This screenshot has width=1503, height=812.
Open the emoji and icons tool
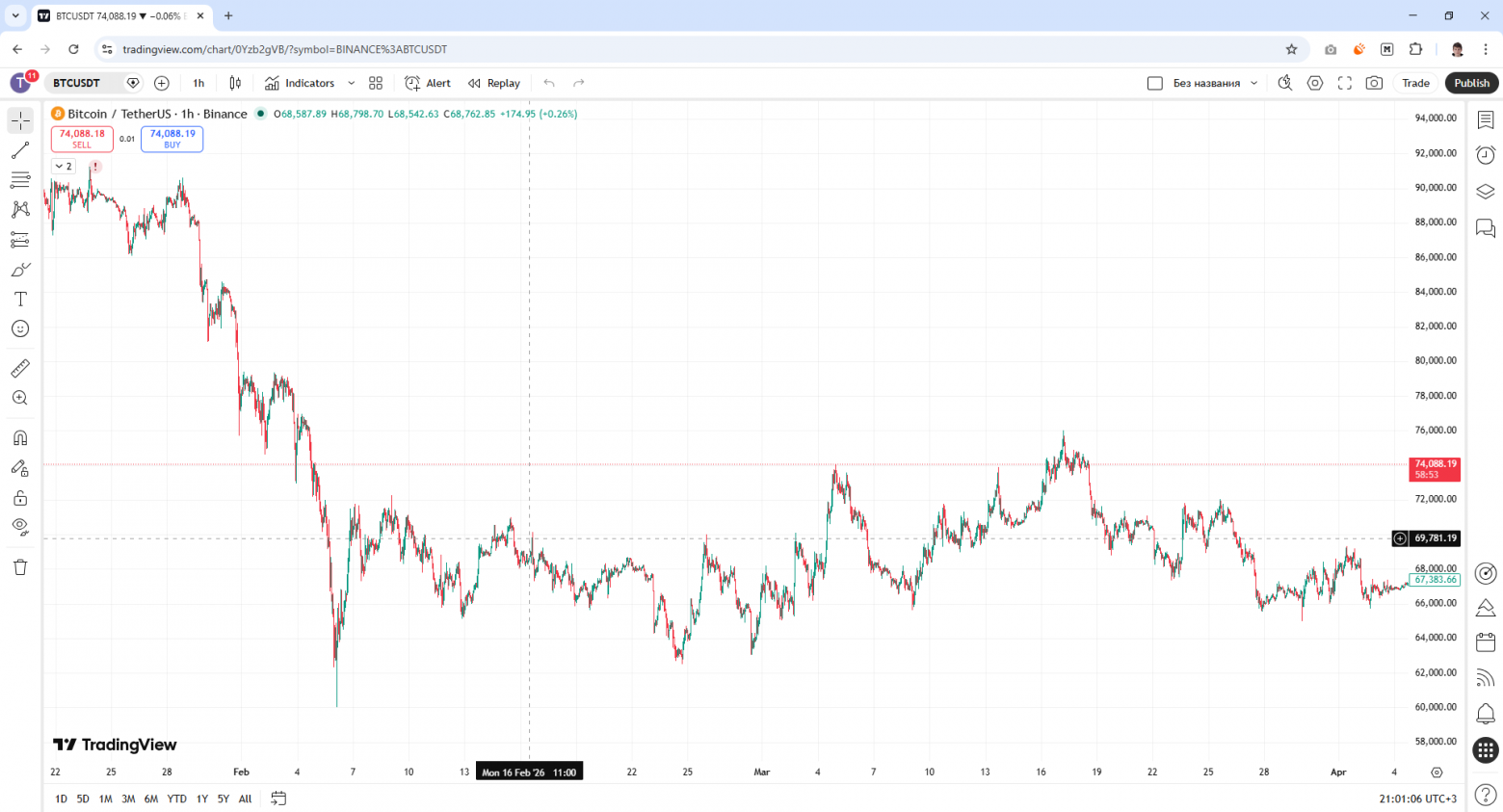click(x=20, y=329)
